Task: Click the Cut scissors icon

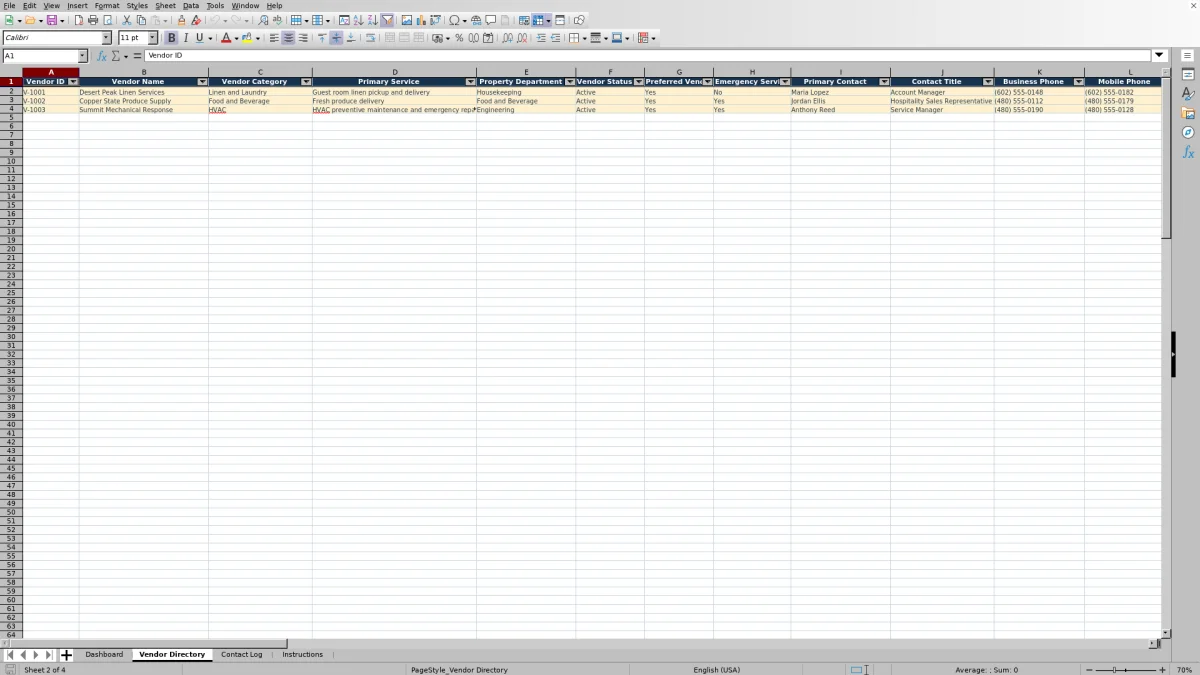Action: (x=126, y=20)
